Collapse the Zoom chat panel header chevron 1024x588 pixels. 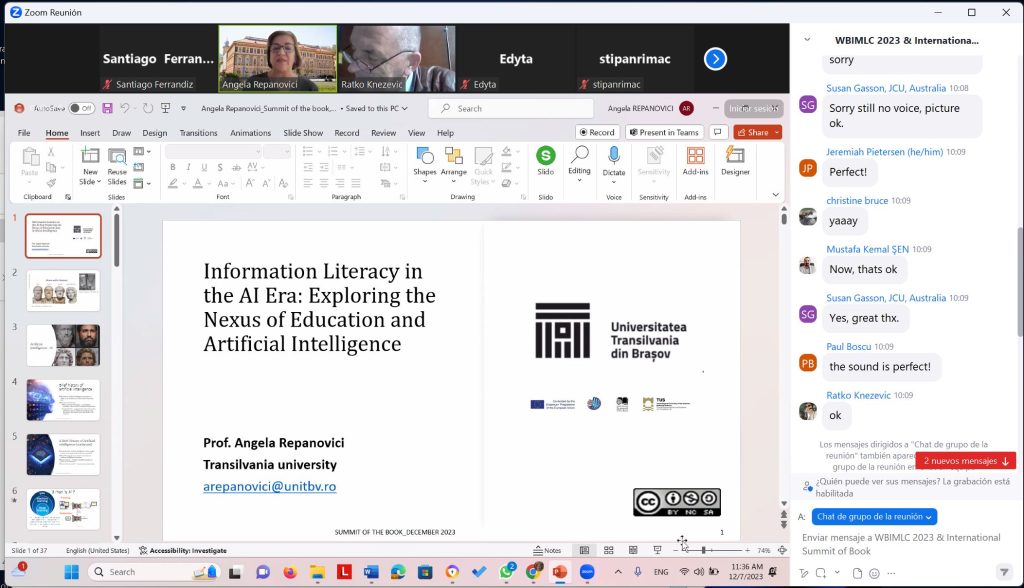pyautogui.click(x=807, y=40)
